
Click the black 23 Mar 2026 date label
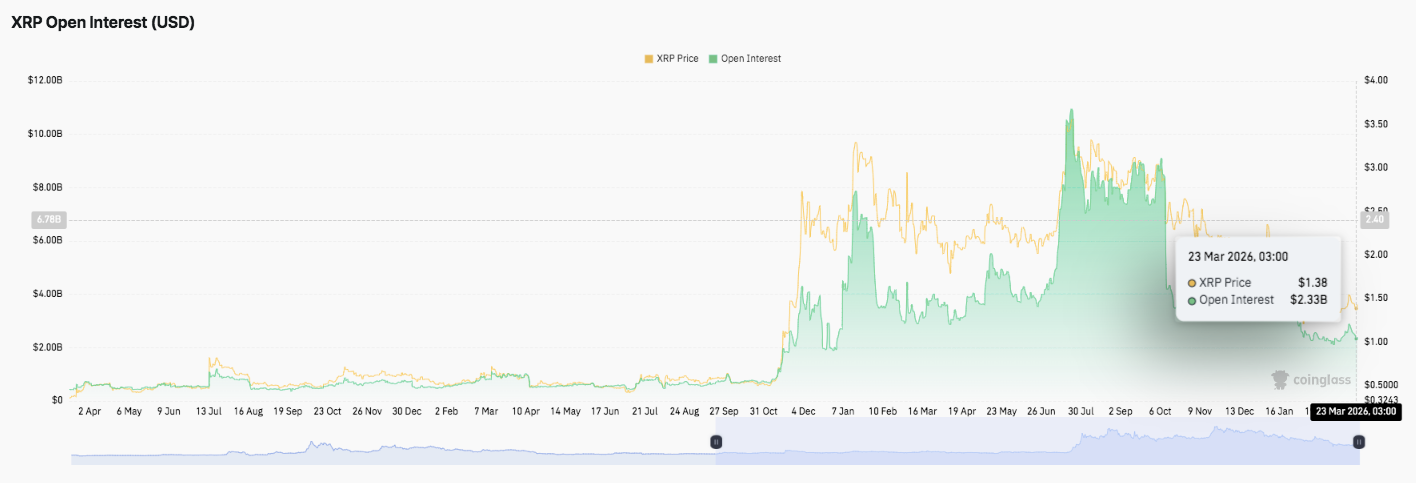pyautogui.click(x=1354, y=411)
